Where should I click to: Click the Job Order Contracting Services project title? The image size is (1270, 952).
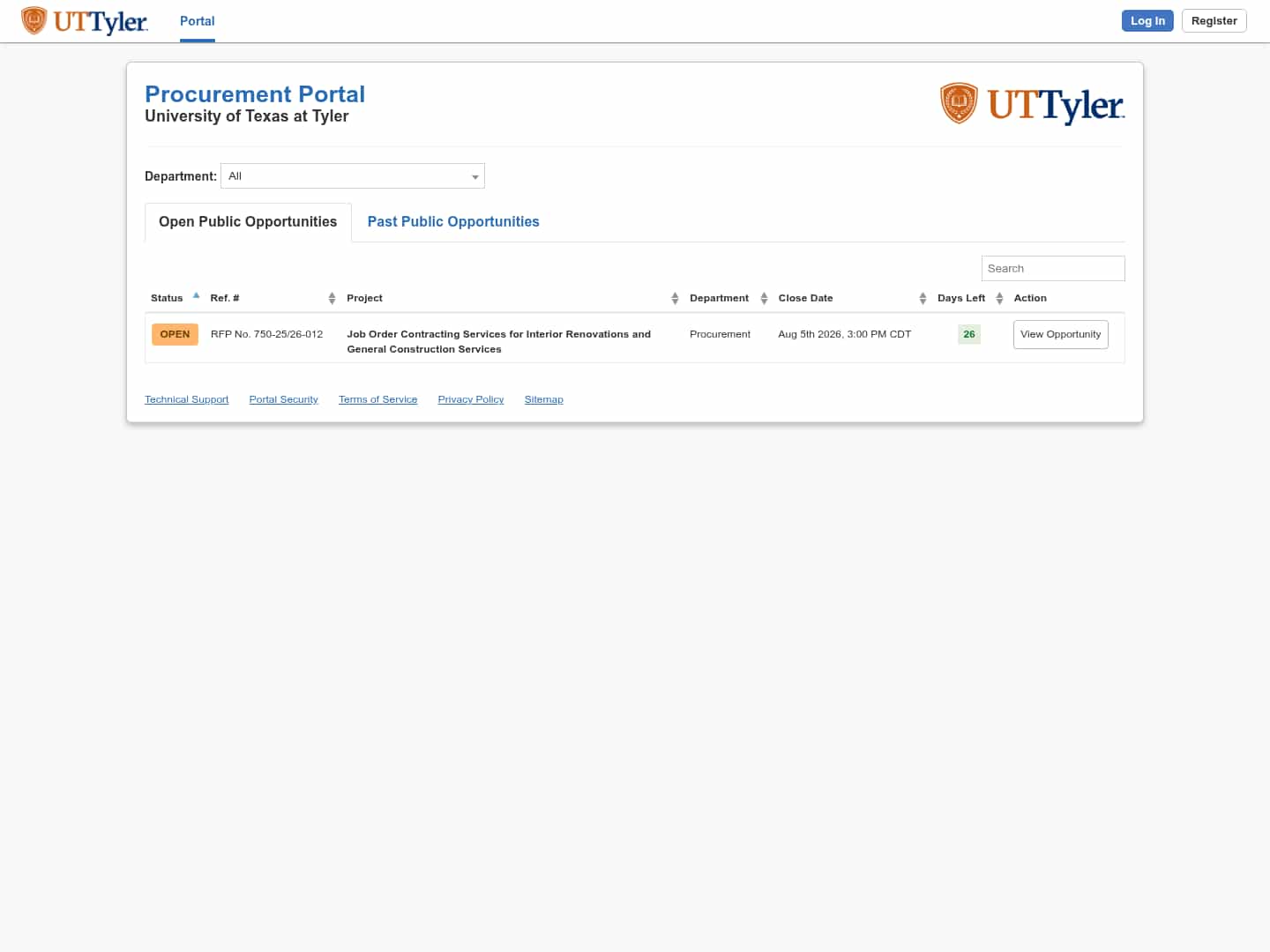pos(499,341)
